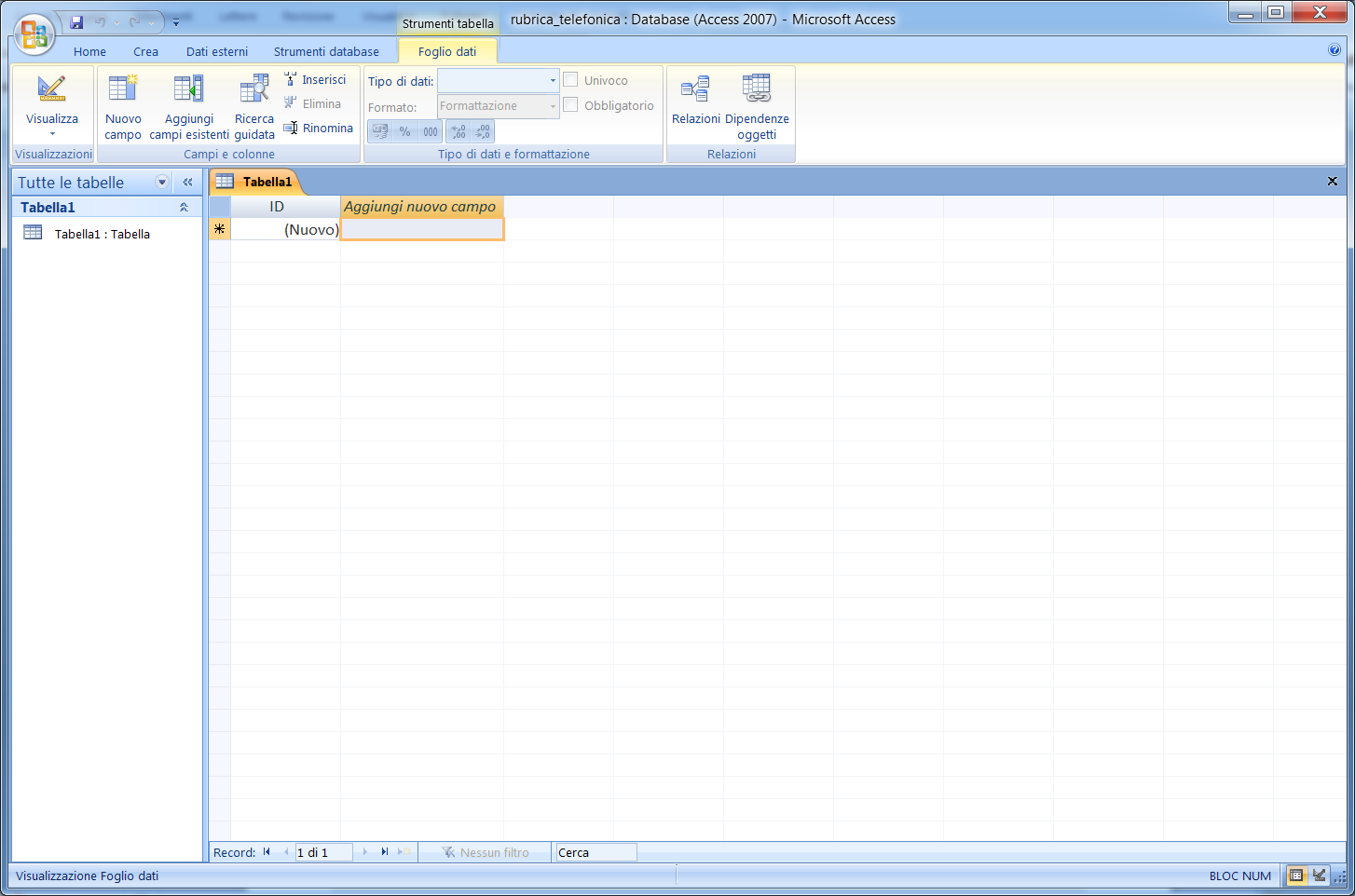Viewport: 1355px width, 896px height.
Task: Open Customize Quick Access Toolbar arrow
Action: pos(176,22)
